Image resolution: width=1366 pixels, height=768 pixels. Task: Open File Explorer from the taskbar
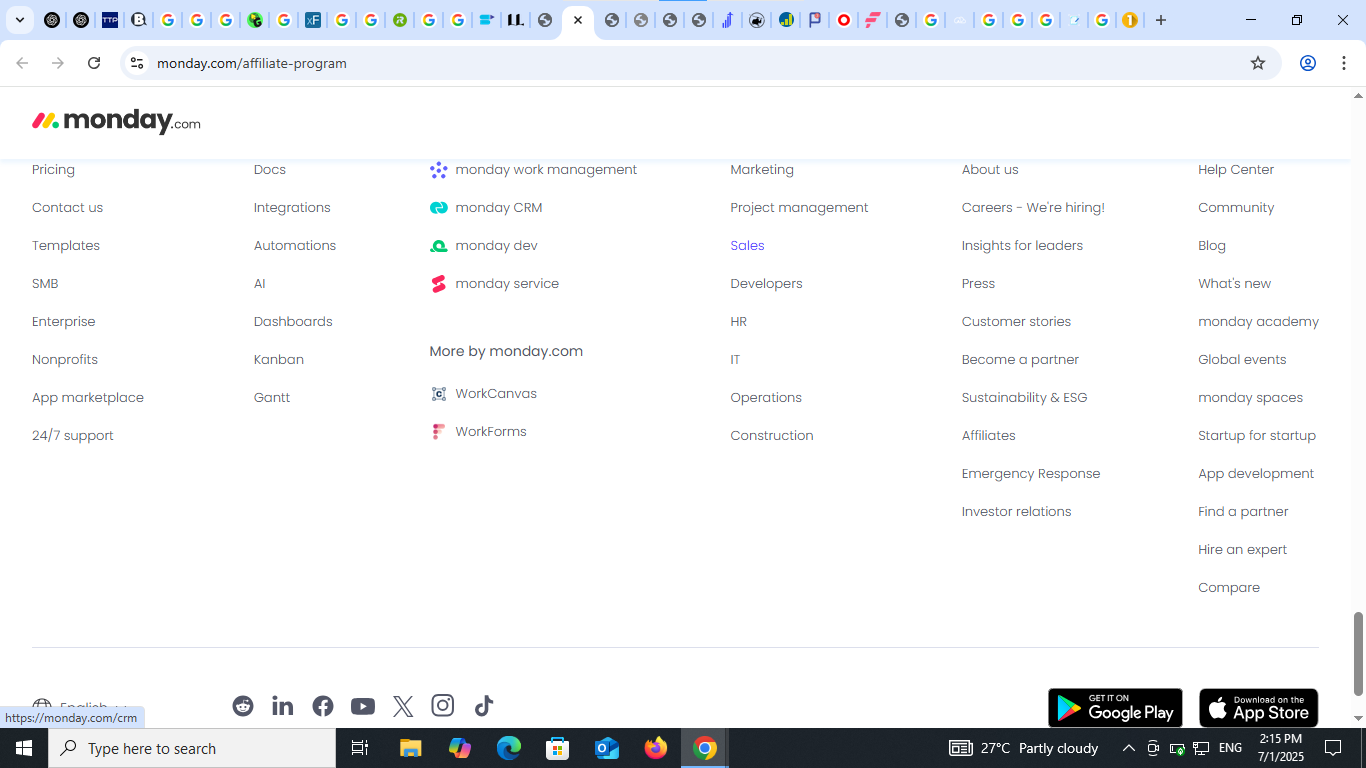[x=410, y=748]
